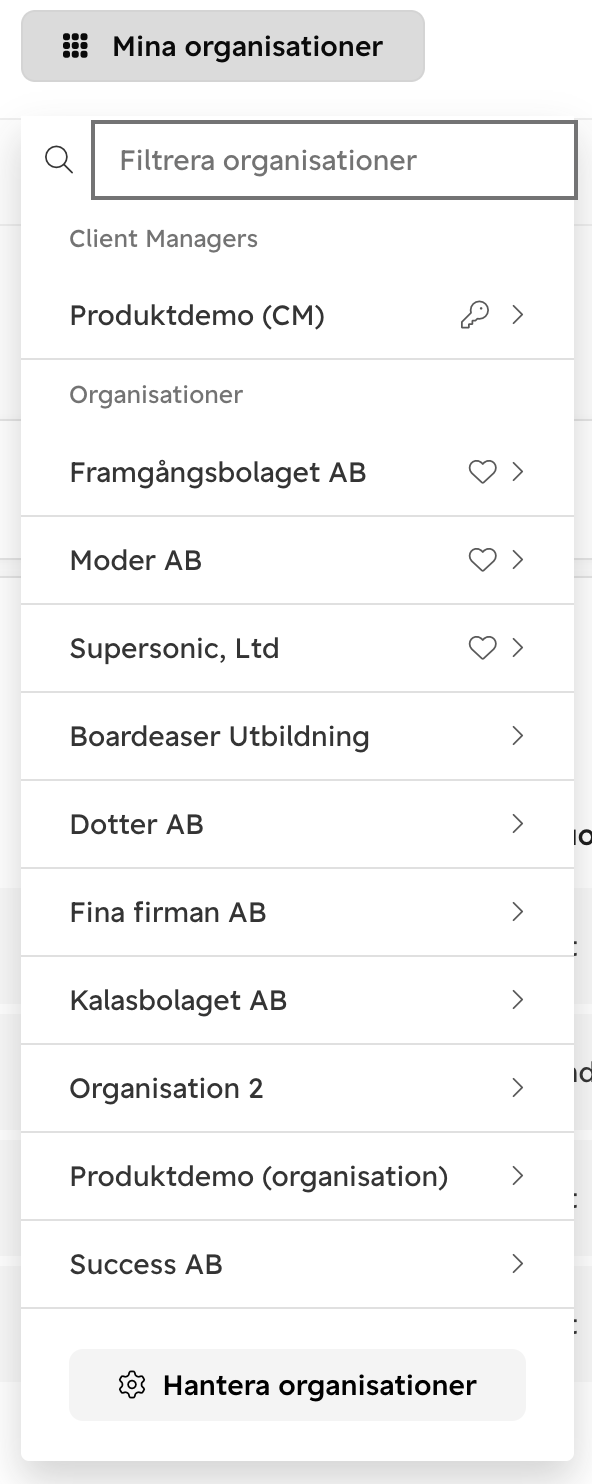Screen dimensions: 592x1484
Task: Click the grid icon in Mina organisationer
Action: pos(75,46)
